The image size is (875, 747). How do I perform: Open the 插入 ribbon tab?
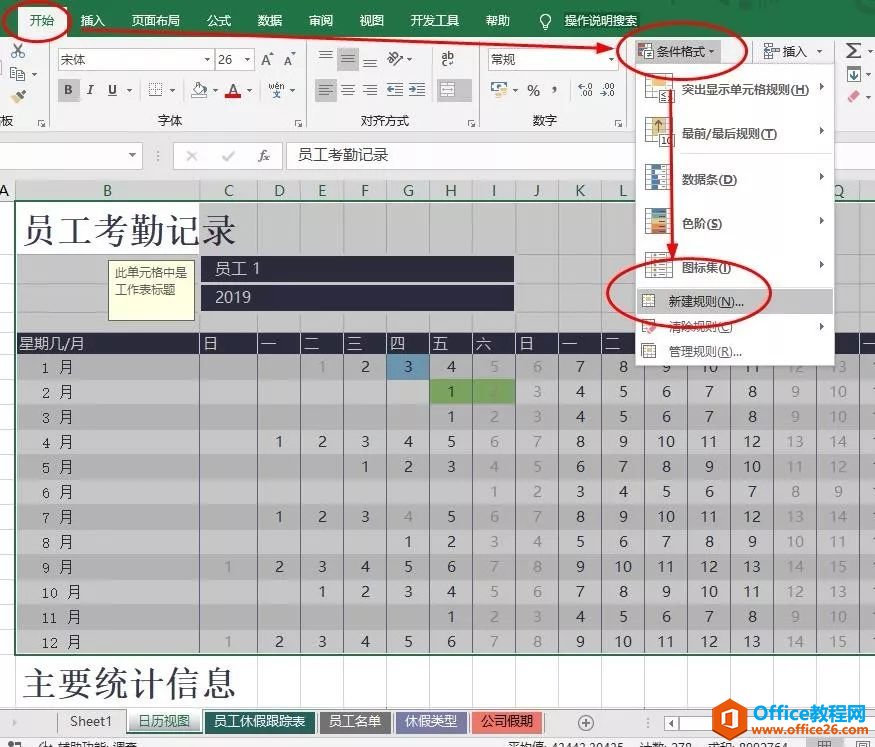[93, 21]
